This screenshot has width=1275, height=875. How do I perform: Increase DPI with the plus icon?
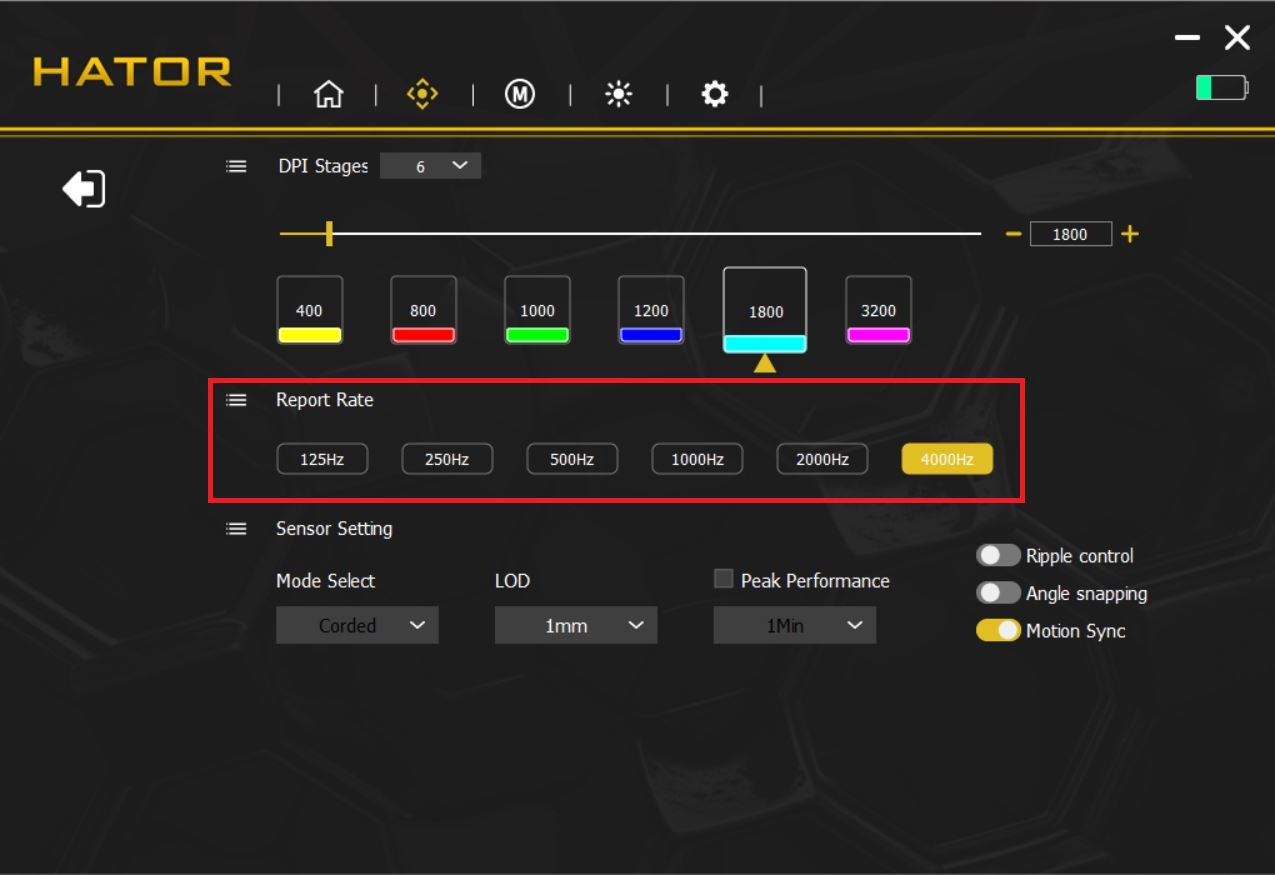click(1130, 234)
